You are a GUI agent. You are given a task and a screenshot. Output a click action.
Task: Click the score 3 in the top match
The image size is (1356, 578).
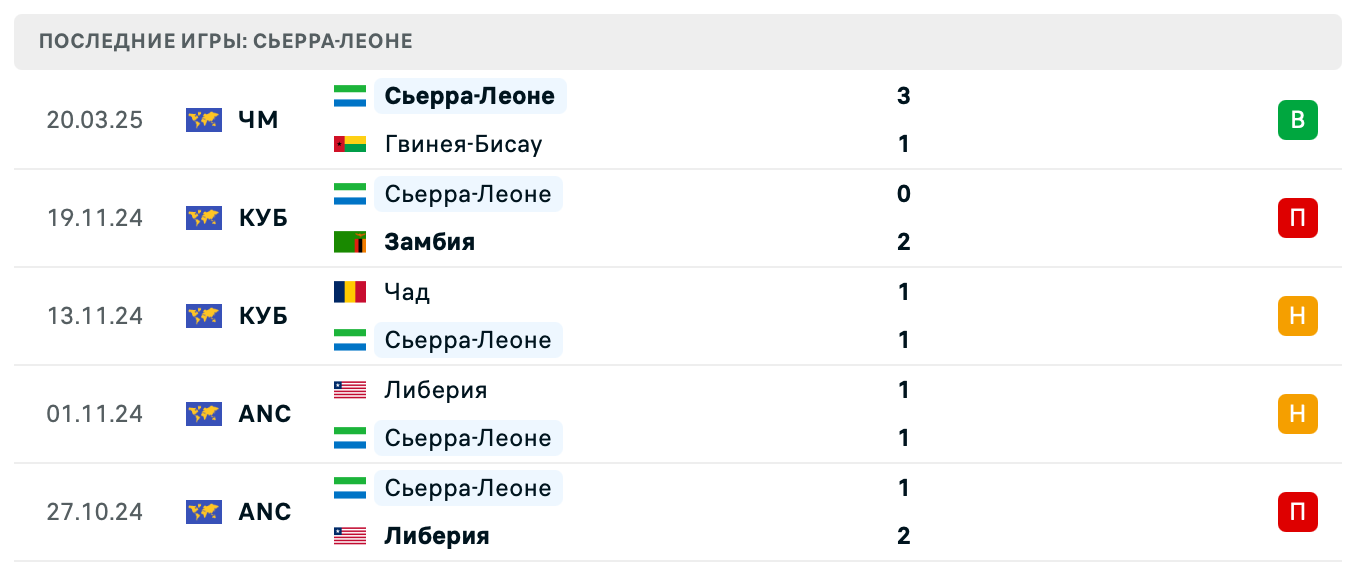click(903, 95)
